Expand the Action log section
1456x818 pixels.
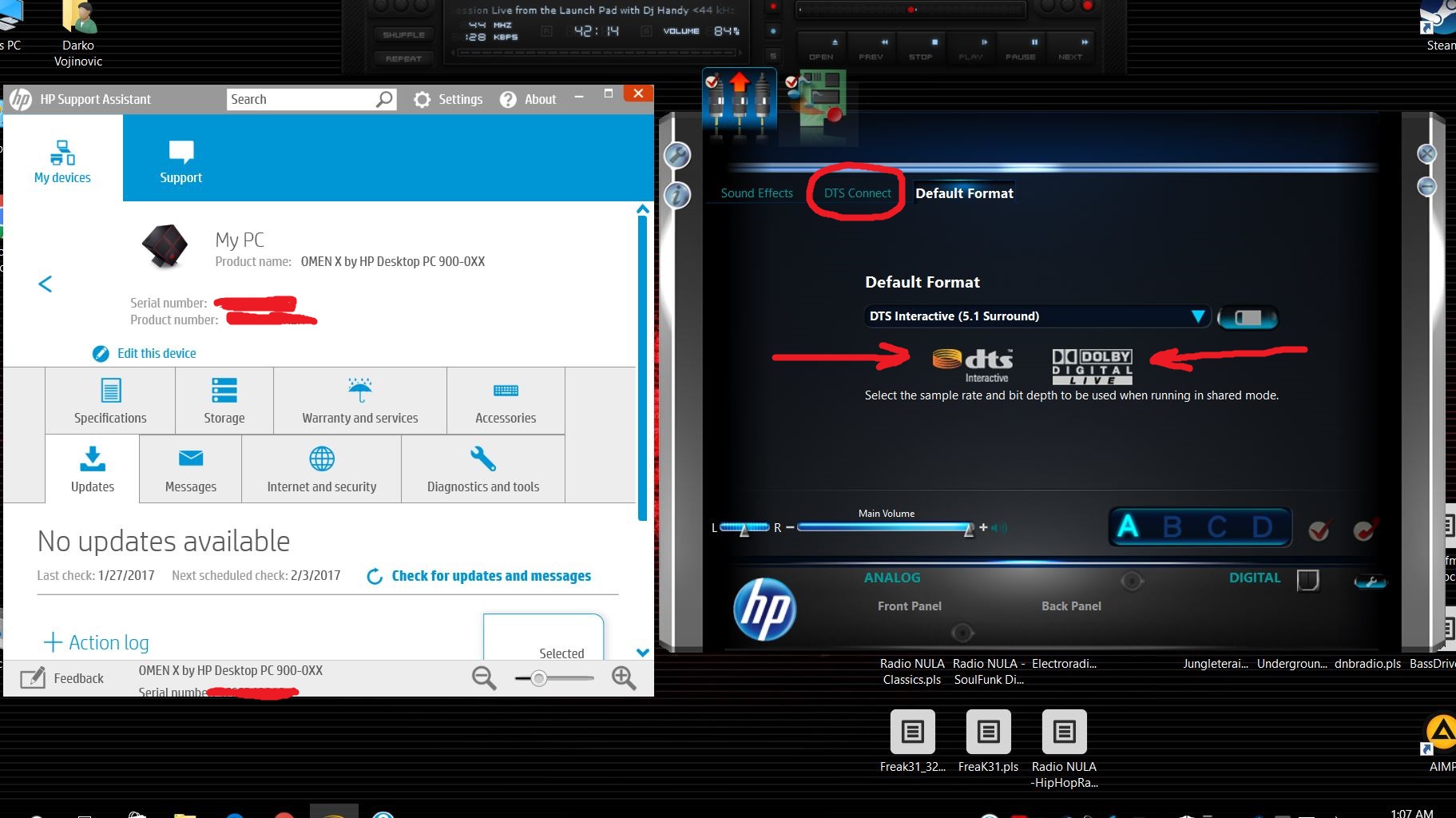(x=96, y=642)
